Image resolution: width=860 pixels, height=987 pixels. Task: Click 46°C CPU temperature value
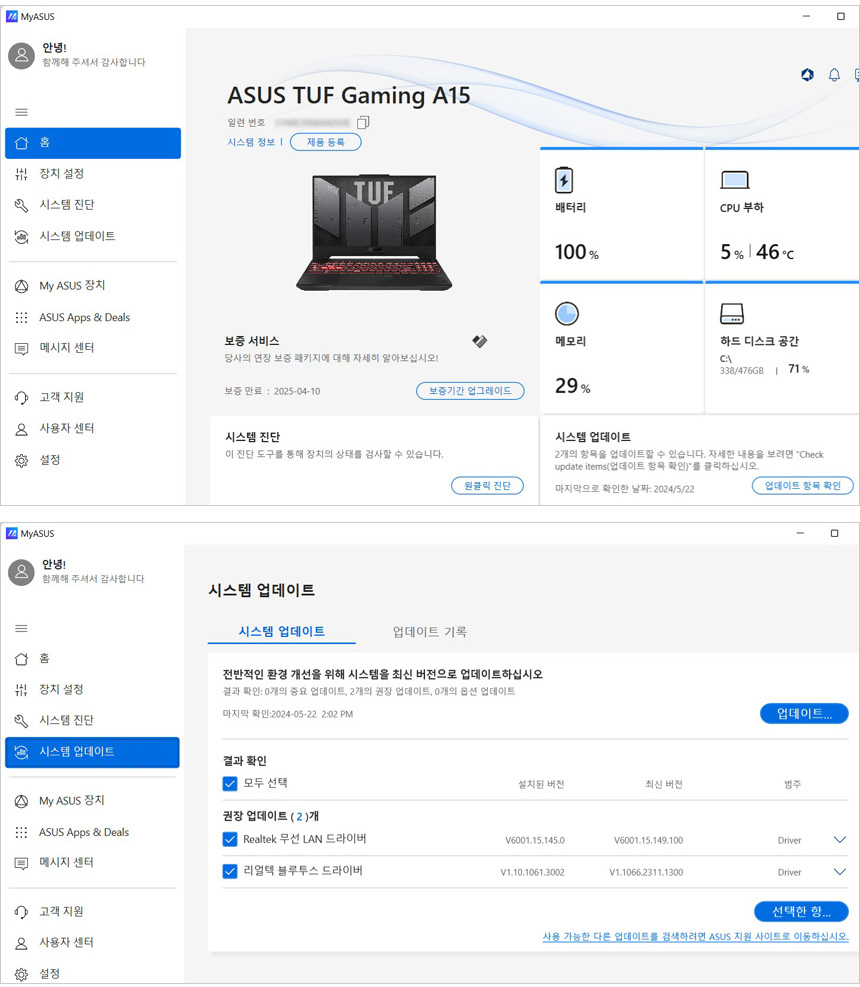(775, 252)
